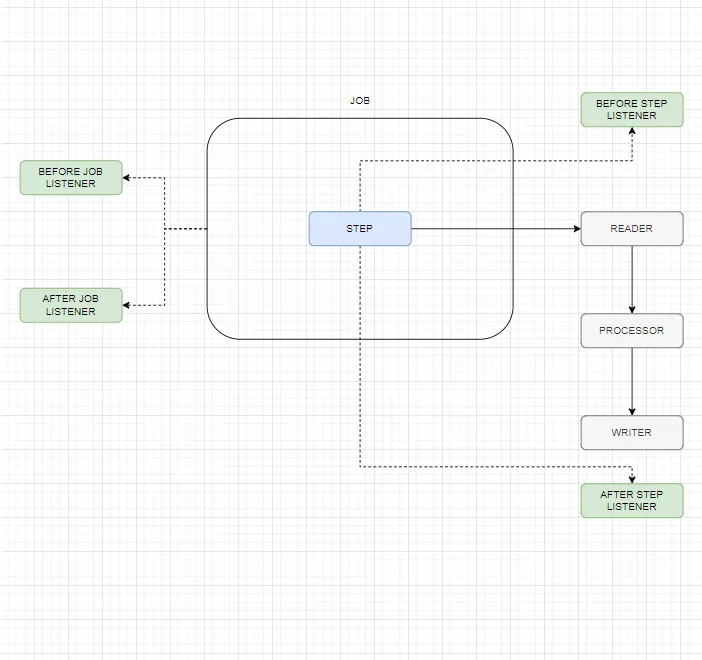Click the BEFORE JOB LISTENER box

[x=71, y=178]
